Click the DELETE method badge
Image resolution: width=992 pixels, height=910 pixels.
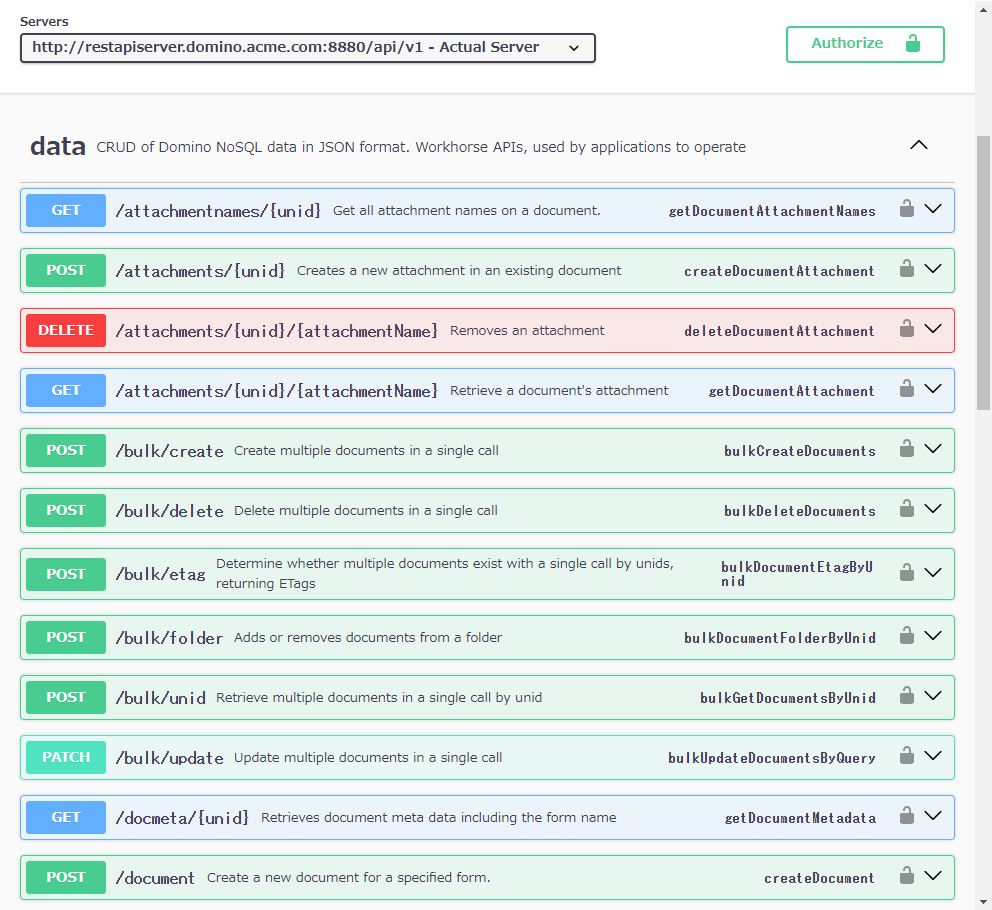tap(65, 330)
